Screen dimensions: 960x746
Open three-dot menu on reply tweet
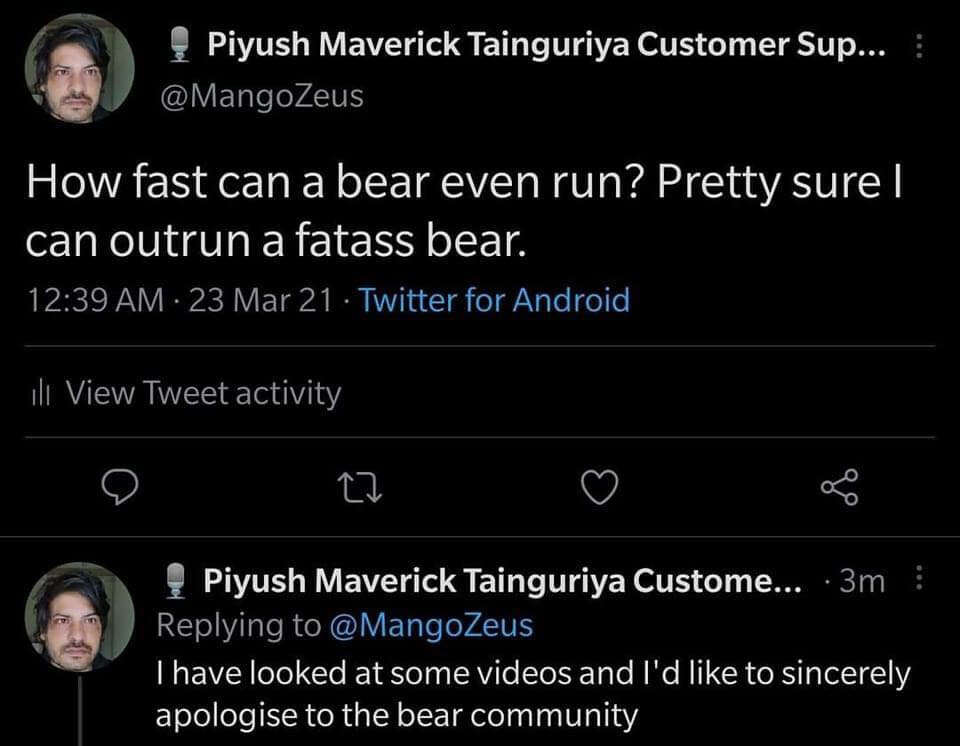pyautogui.click(x=920, y=580)
